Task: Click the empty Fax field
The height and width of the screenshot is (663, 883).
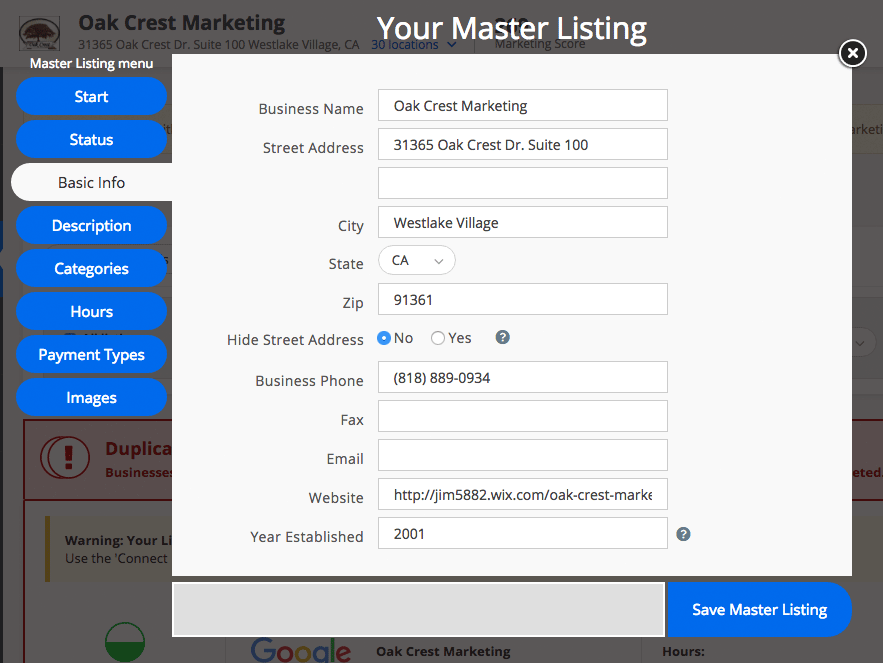Action: pos(523,416)
